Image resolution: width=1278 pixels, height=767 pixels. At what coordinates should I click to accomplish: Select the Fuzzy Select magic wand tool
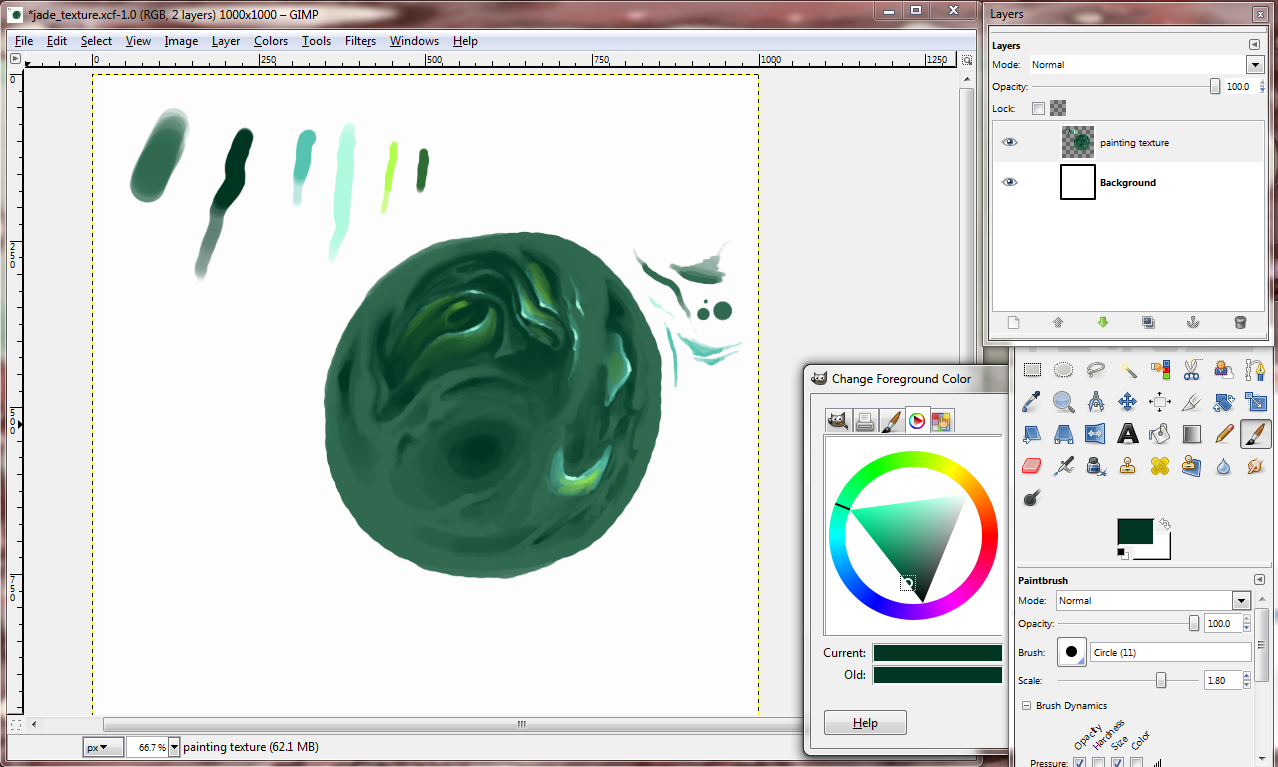click(1128, 370)
